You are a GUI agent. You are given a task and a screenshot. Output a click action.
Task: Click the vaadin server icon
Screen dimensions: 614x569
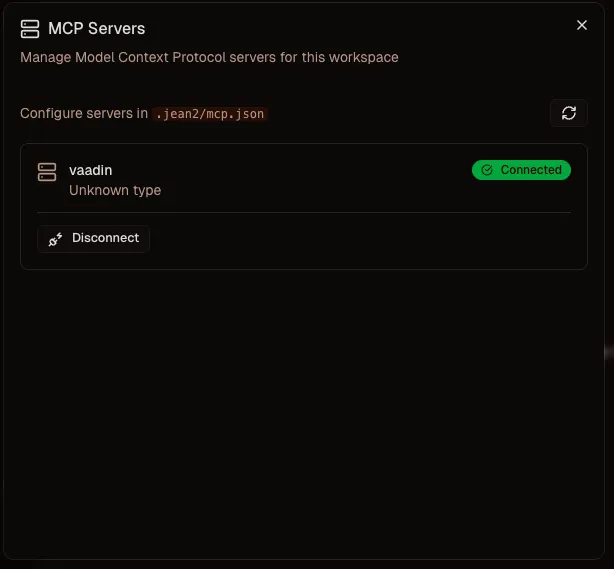[47, 172]
